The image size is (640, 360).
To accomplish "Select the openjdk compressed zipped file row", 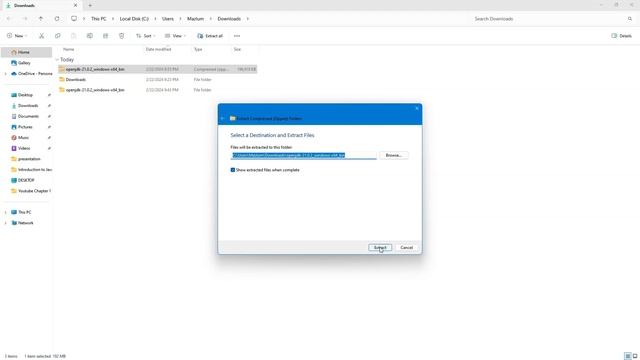I will pos(157,69).
